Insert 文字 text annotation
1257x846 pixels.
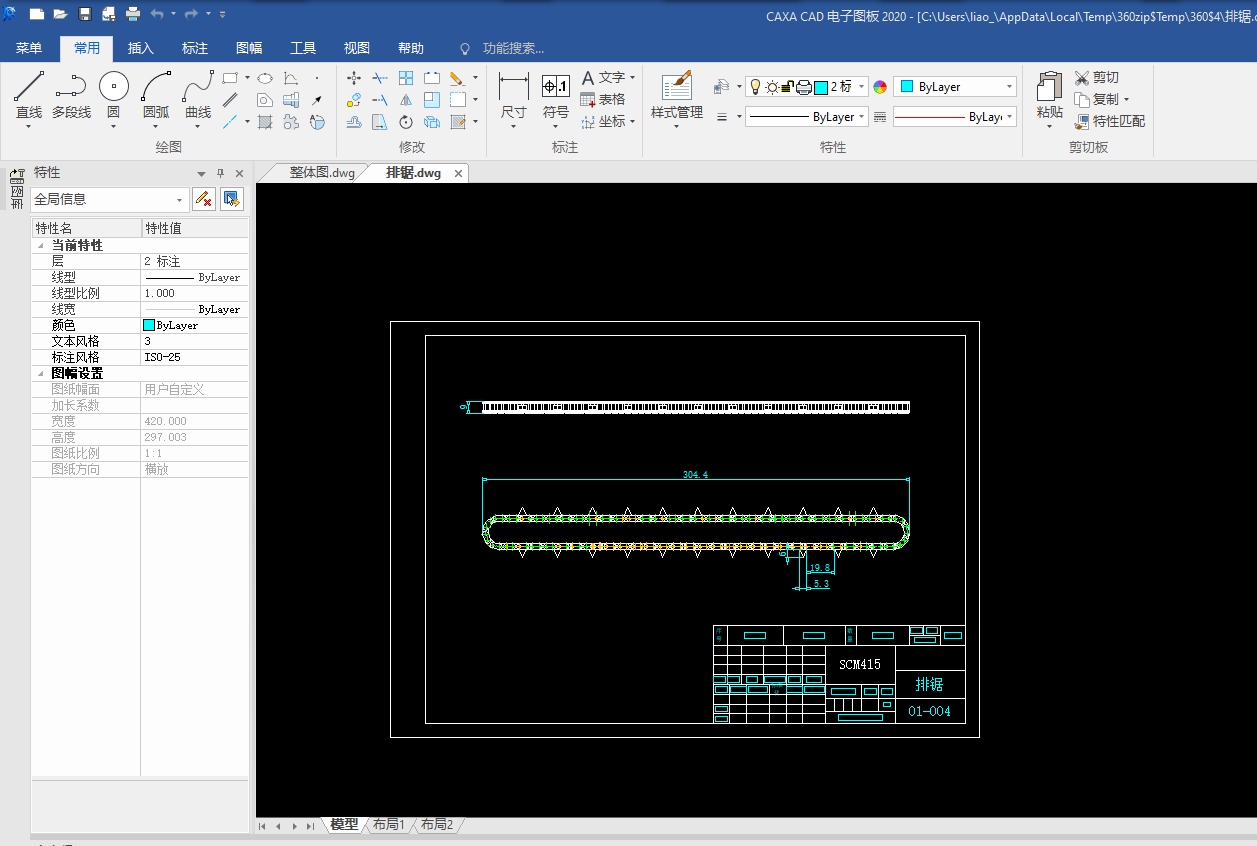pos(603,77)
